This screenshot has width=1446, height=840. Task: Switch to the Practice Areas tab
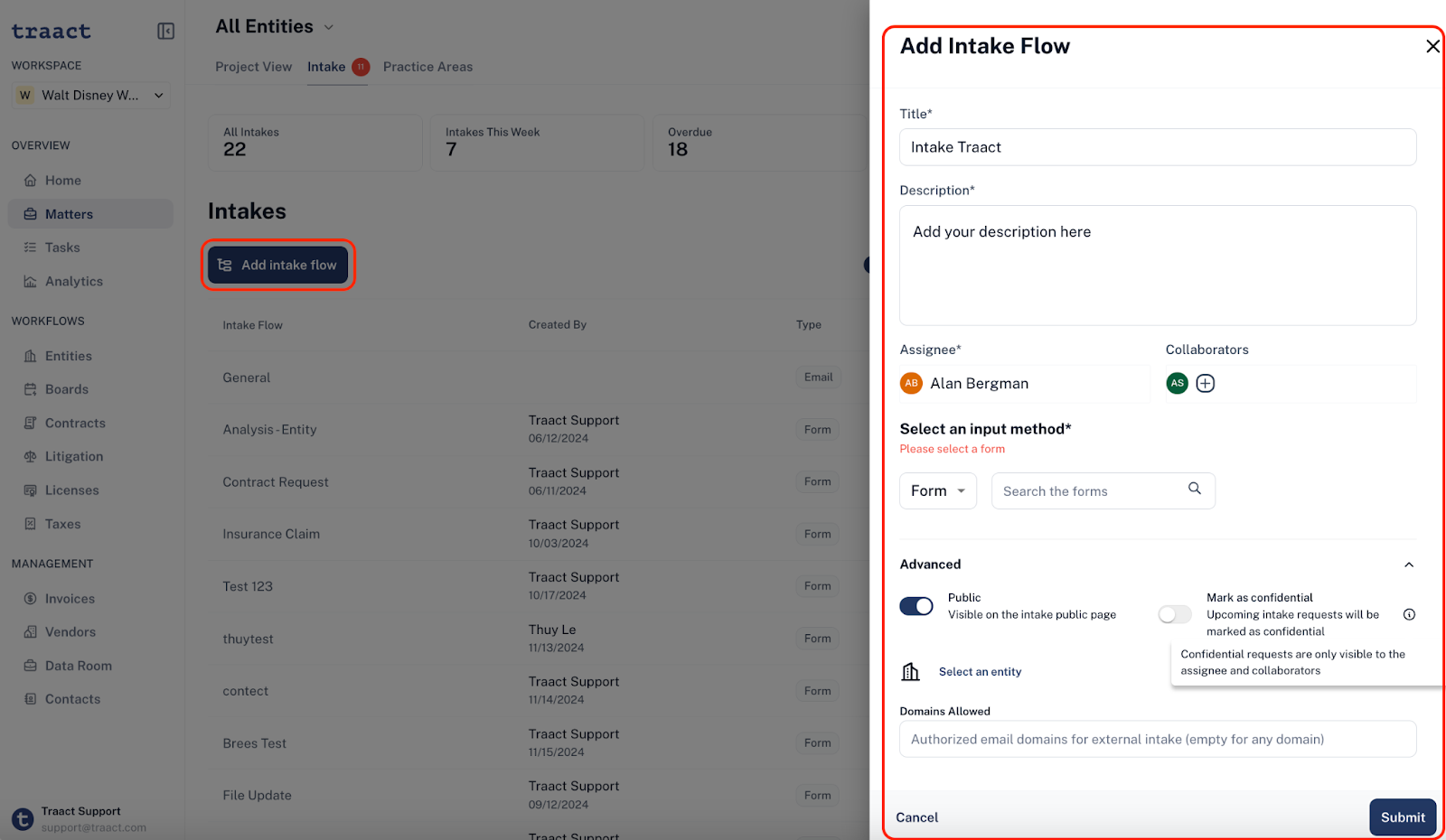click(427, 67)
